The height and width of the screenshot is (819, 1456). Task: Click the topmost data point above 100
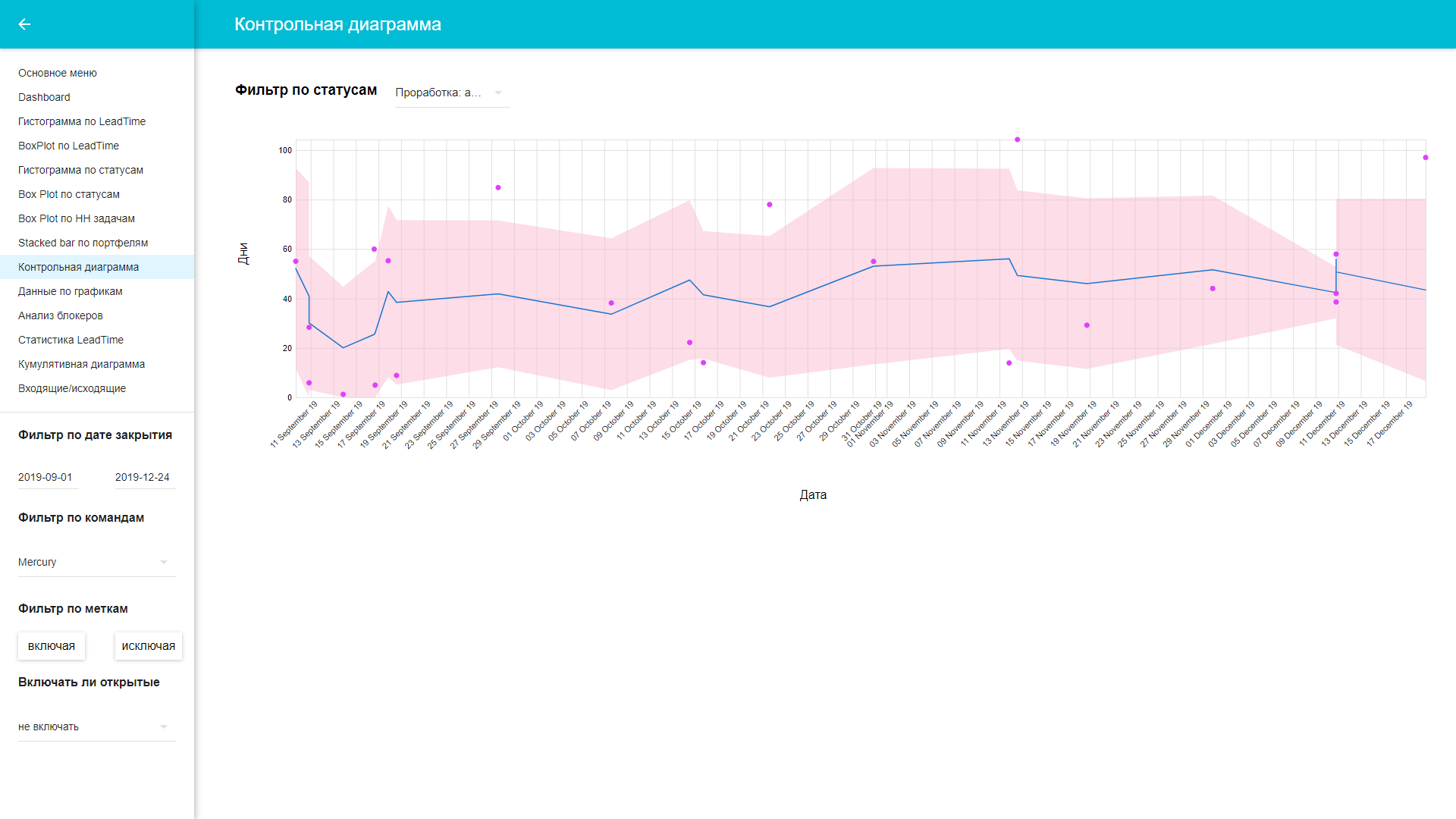[1017, 140]
